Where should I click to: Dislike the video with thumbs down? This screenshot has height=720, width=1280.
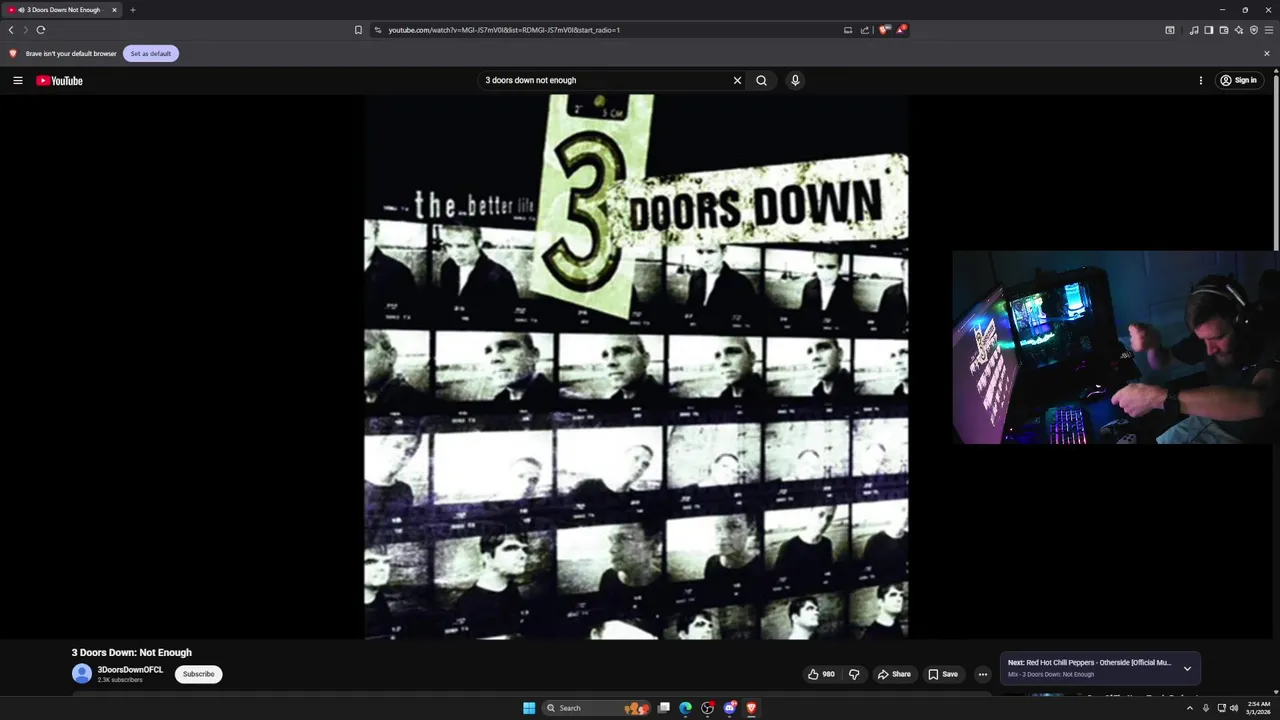tap(854, 674)
